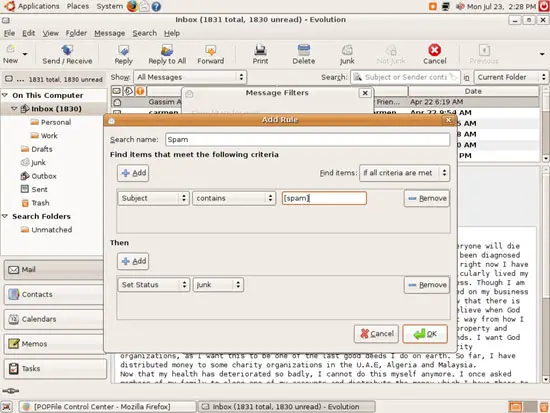This screenshot has height=413, width=550.
Task: Open the Help launcher in the top panel
Action: point(156,7)
